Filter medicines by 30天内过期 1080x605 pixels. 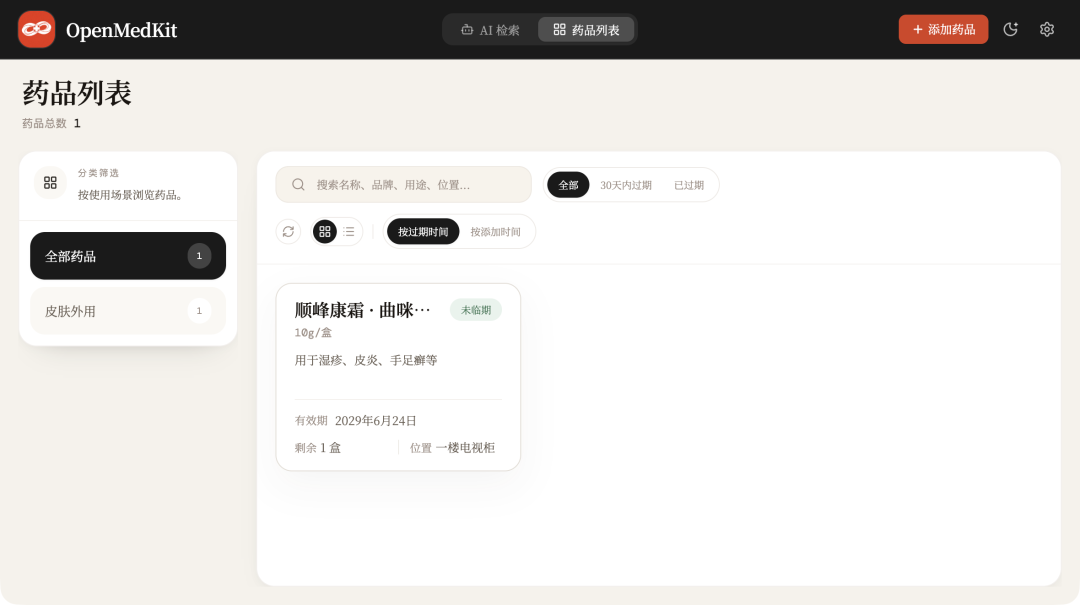[625, 185]
